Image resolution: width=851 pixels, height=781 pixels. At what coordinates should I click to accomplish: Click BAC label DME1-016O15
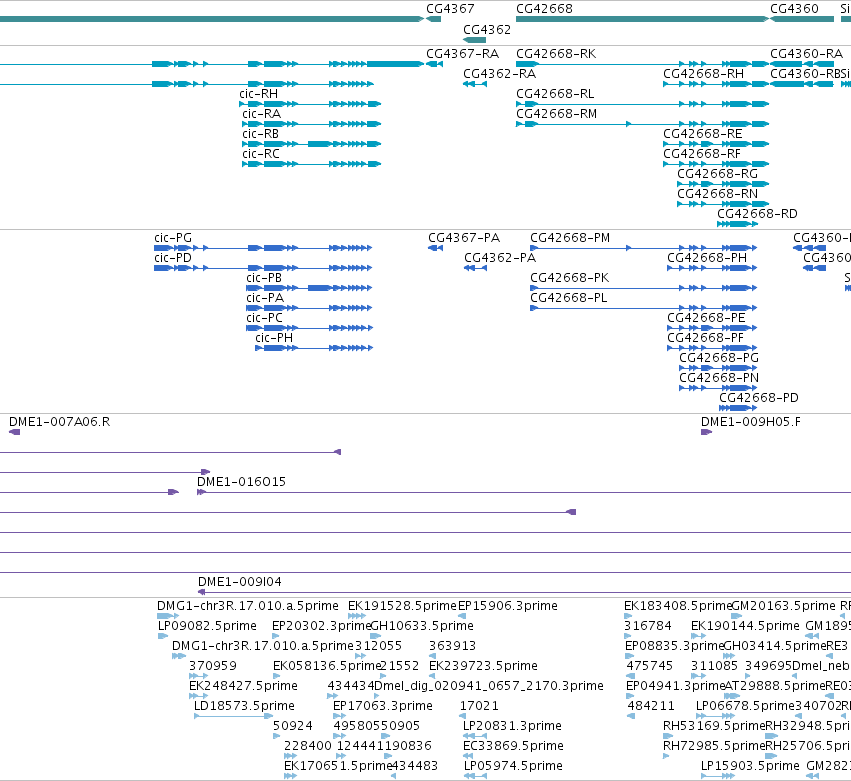(x=242, y=482)
